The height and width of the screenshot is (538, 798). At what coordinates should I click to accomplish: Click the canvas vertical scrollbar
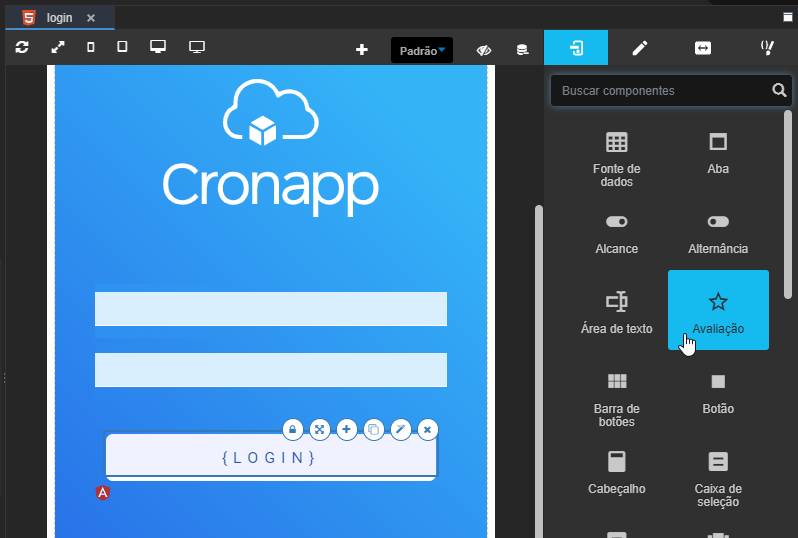click(538, 371)
